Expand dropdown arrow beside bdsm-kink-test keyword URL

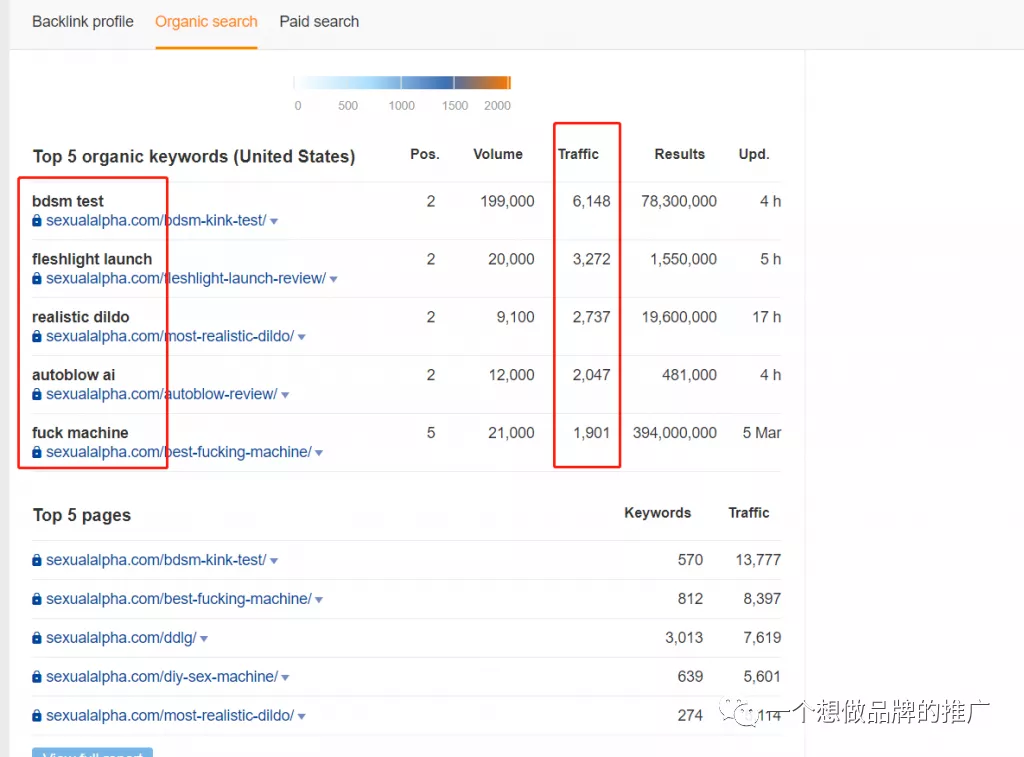pos(274,221)
